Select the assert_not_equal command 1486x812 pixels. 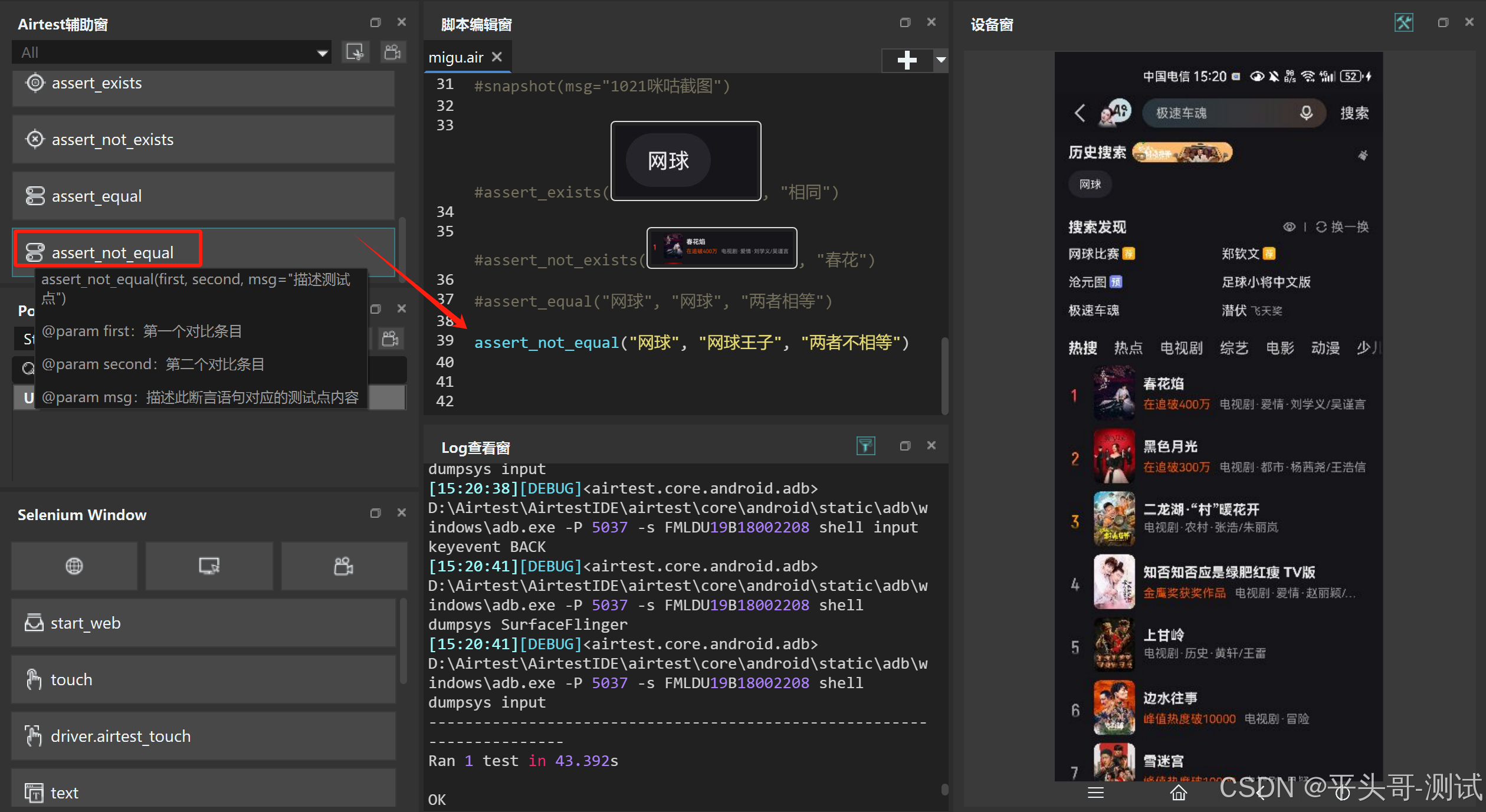(112, 252)
